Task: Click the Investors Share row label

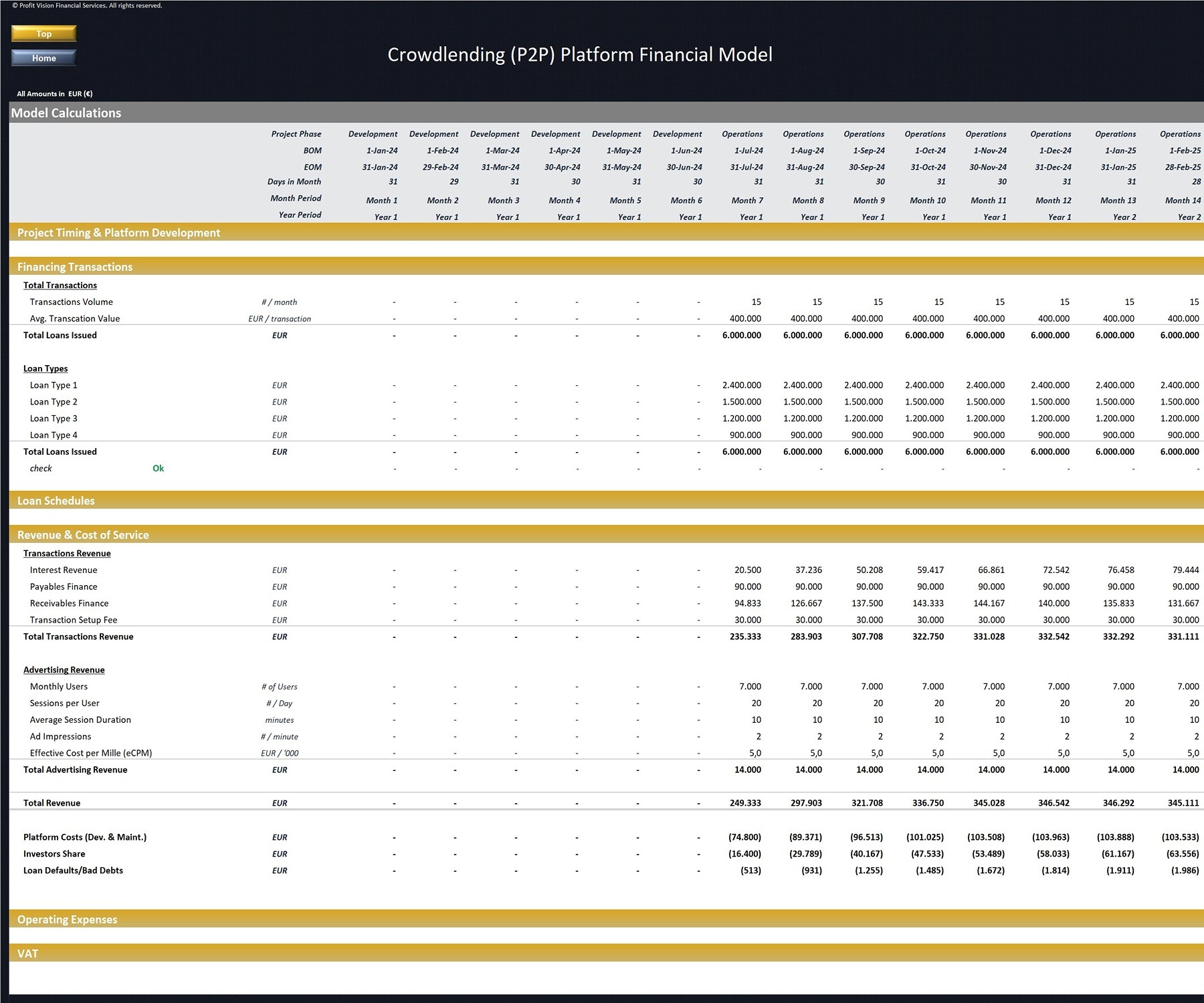Action: click(x=54, y=854)
